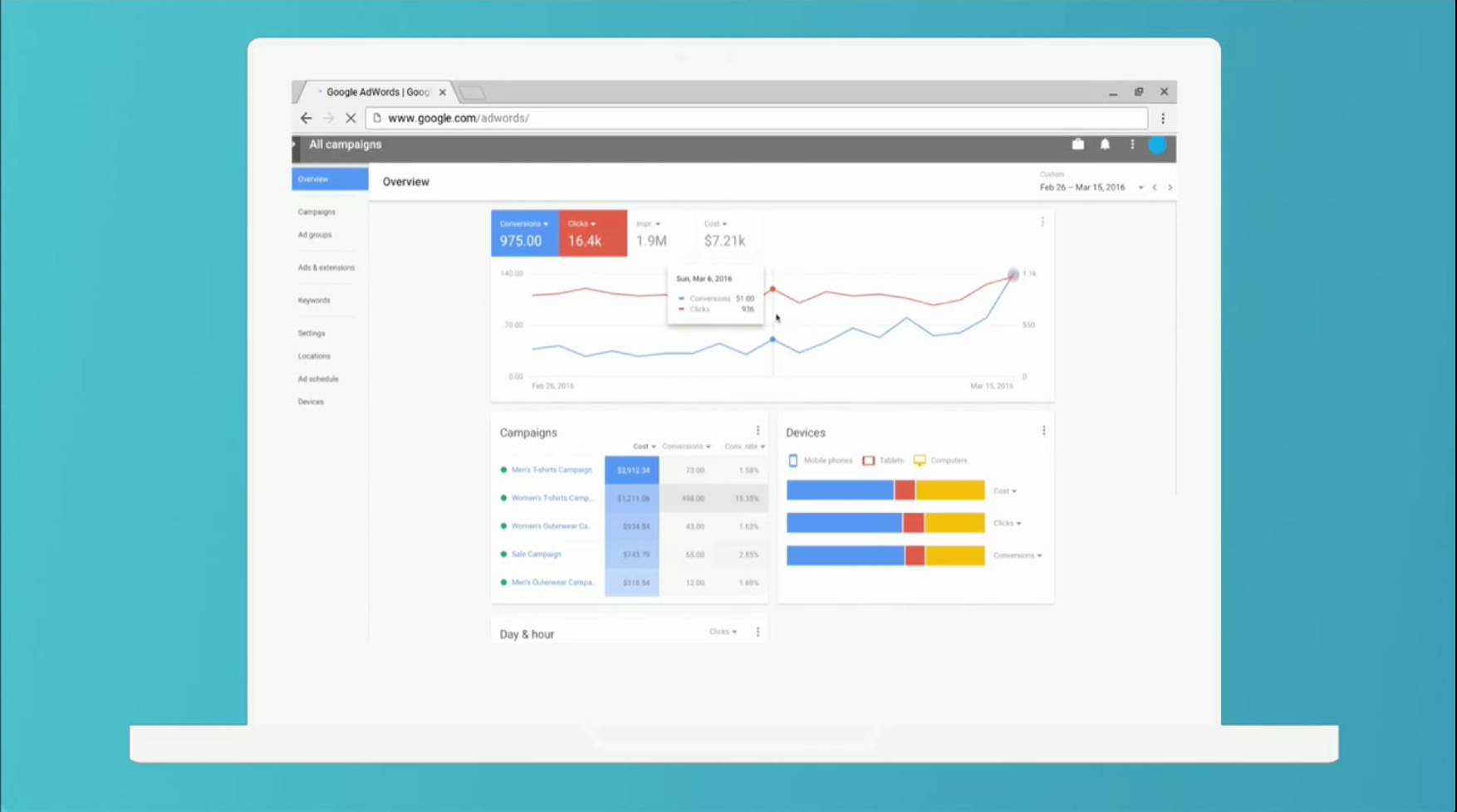Image resolution: width=1457 pixels, height=812 pixels.
Task: Select the Overview sidebar tab
Action: (x=330, y=179)
